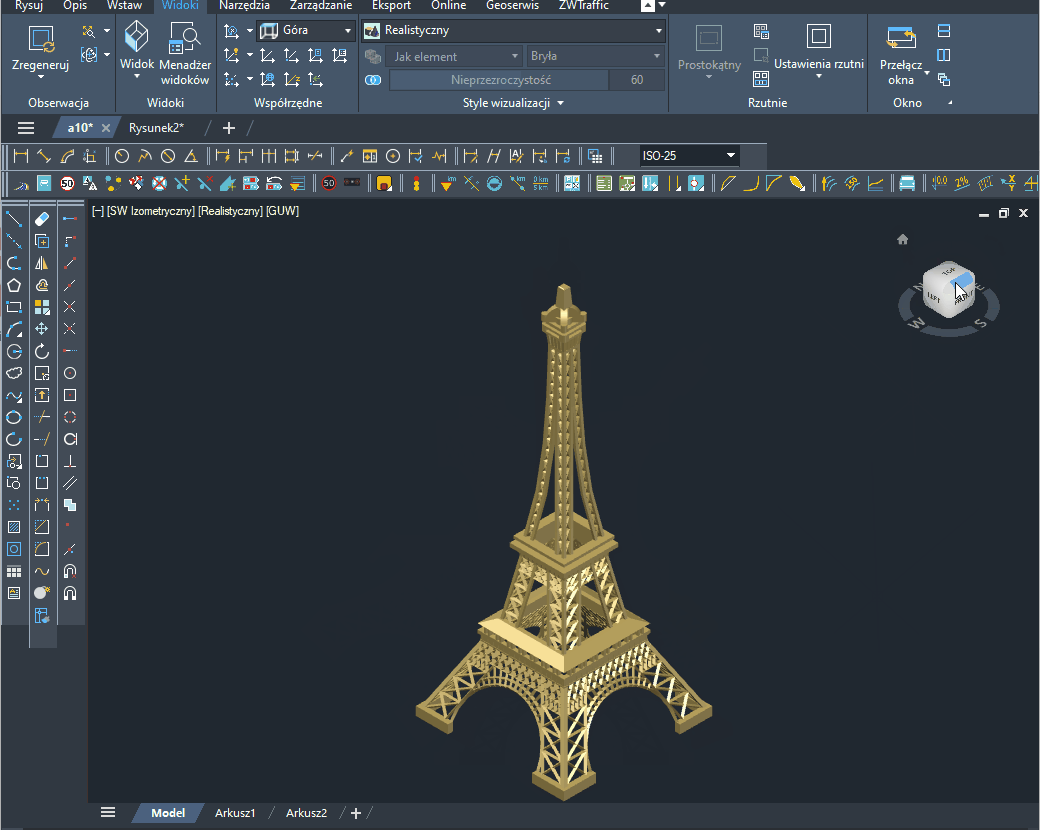Select the Rotate tool
The height and width of the screenshot is (830, 1040).
click(x=42, y=351)
